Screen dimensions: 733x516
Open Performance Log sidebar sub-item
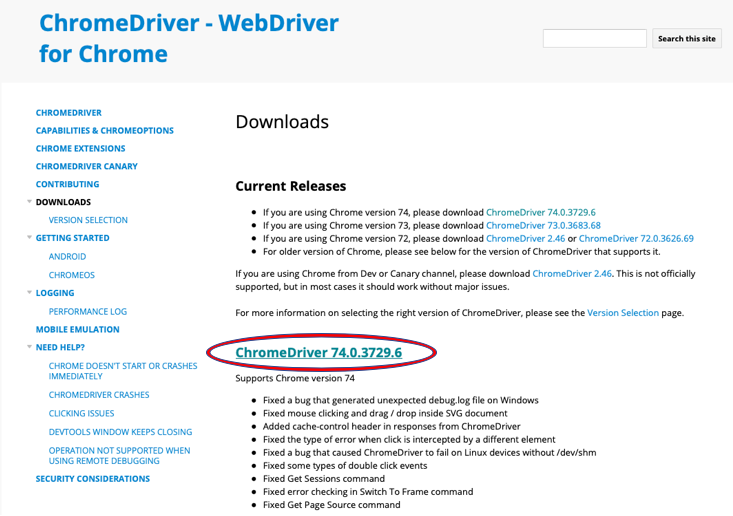click(x=87, y=312)
